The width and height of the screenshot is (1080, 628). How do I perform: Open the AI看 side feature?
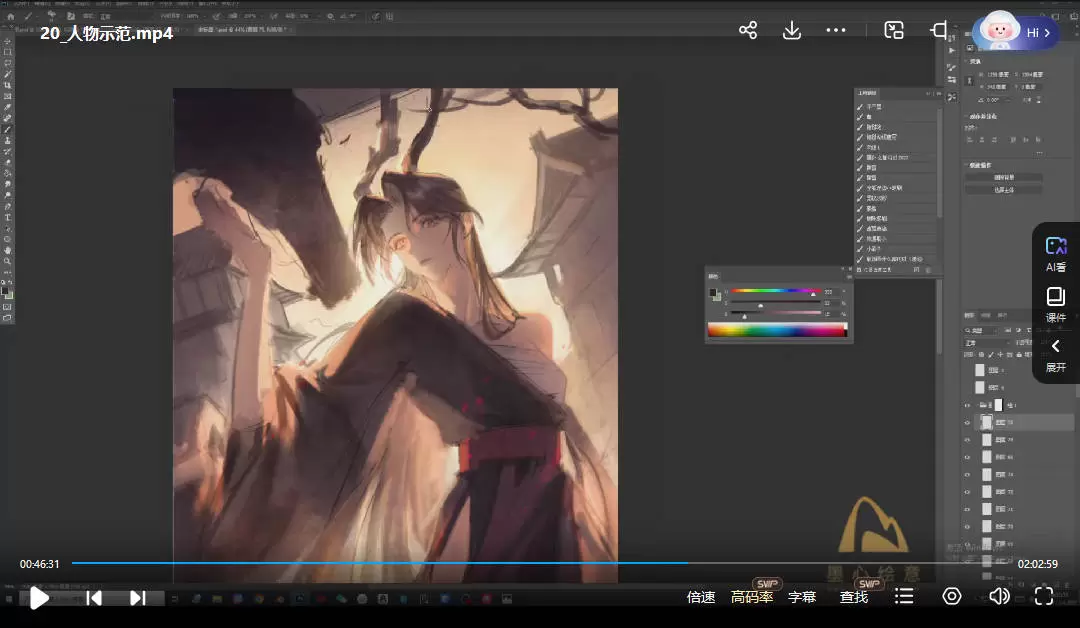pos(1056,254)
